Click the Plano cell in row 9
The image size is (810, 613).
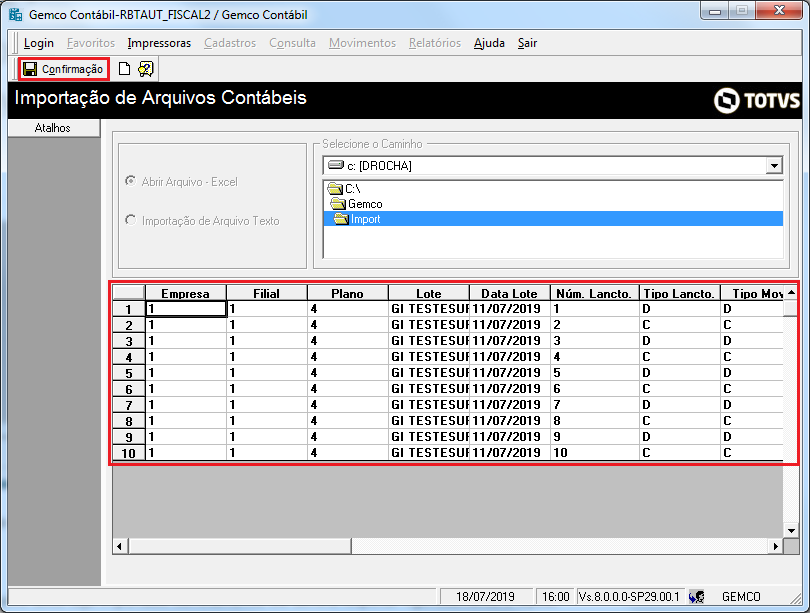[x=348, y=437]
